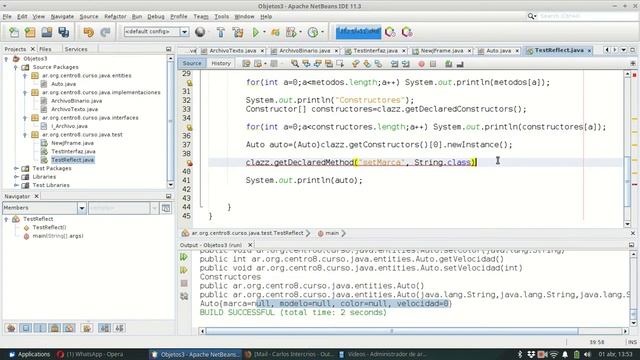This screenshot has height=360, width=640.
Task: Switch the editor to History view
Action: click(x=221, y=63)
